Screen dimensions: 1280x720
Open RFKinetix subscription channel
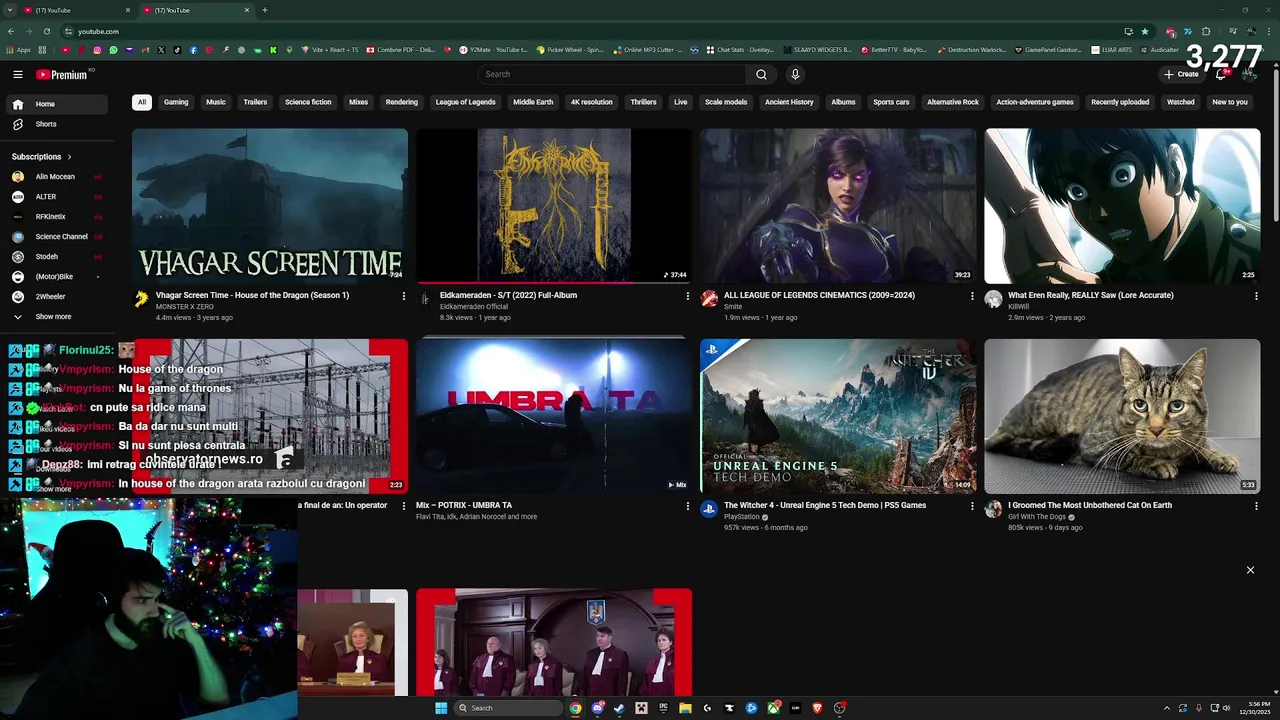55,217
